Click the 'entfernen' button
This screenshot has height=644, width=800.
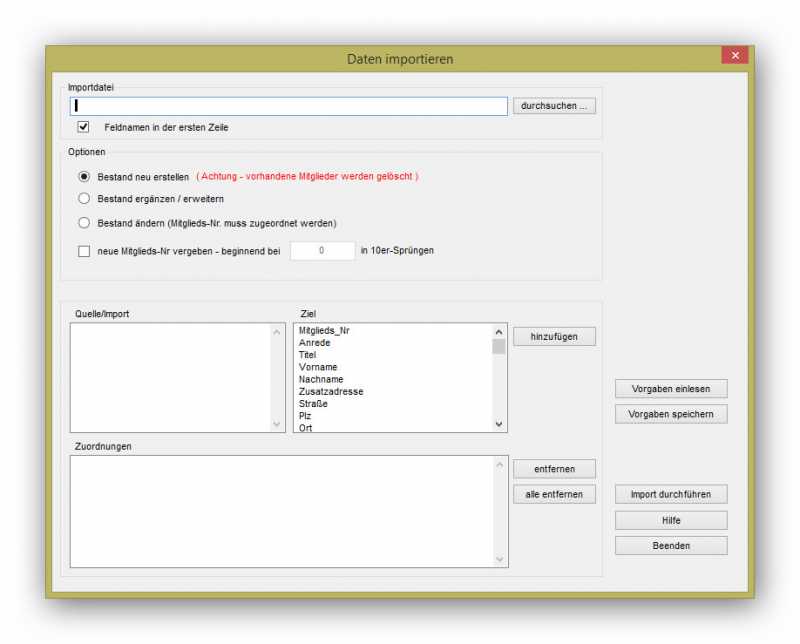[x=554, y=469]
